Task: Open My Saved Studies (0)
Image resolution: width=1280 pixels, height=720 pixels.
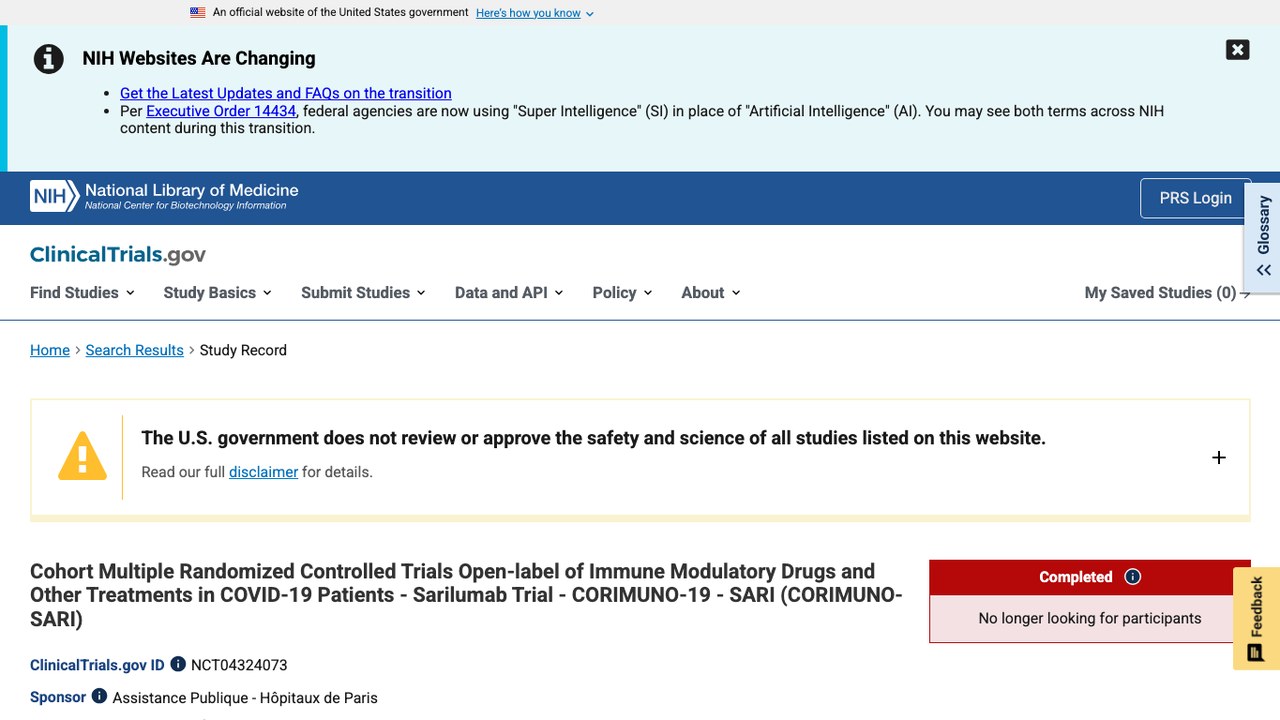Action: click(x=1167, y=293)
